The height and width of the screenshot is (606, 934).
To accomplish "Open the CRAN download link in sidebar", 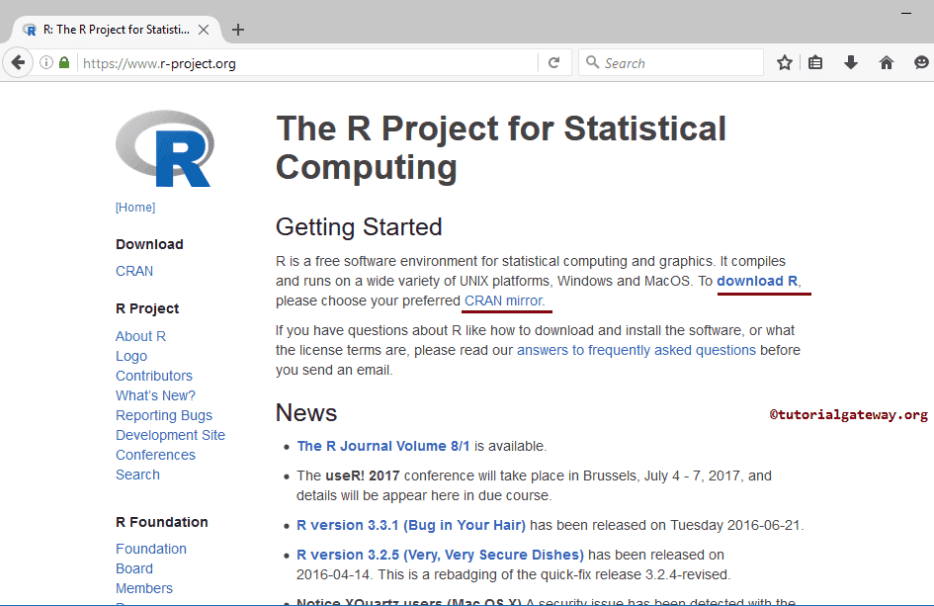I will [134, 271].
